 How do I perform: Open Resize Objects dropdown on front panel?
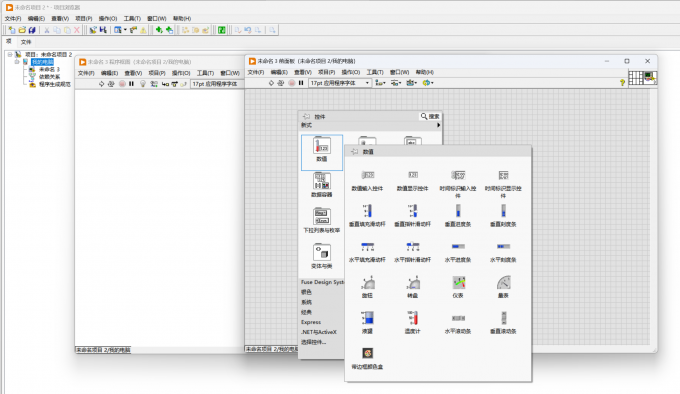pyautogui.click(x=411, y=83)
